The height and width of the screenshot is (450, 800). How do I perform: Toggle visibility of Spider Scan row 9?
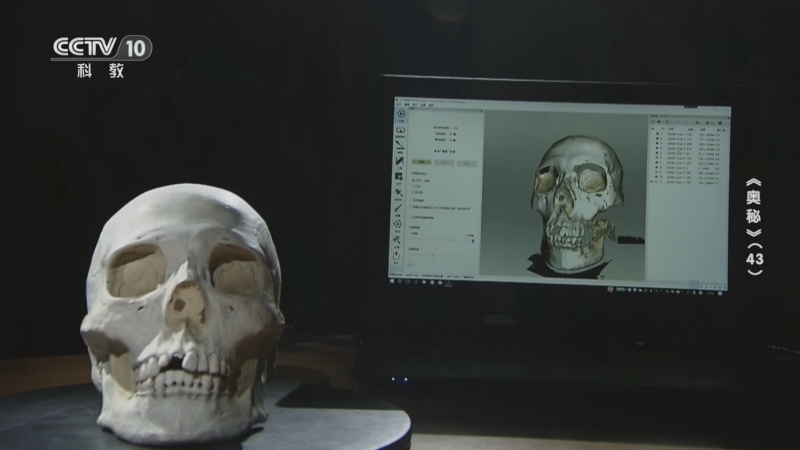click(x=656, y=172)
